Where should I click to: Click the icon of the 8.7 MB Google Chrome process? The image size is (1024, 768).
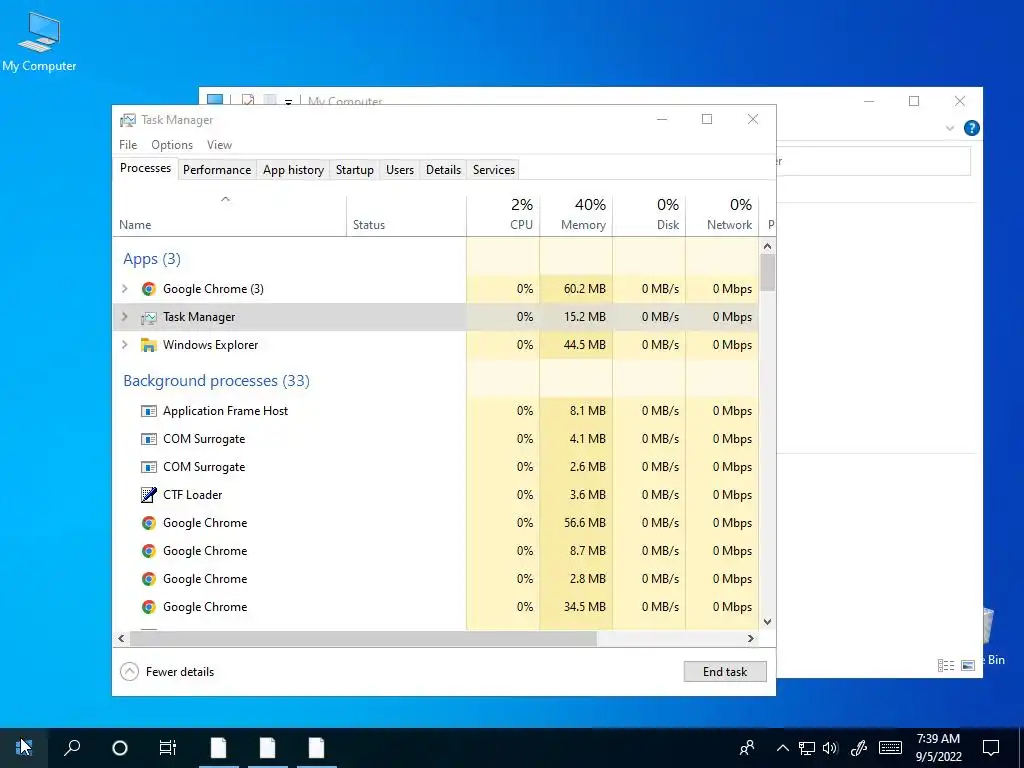tap(149, 551)
